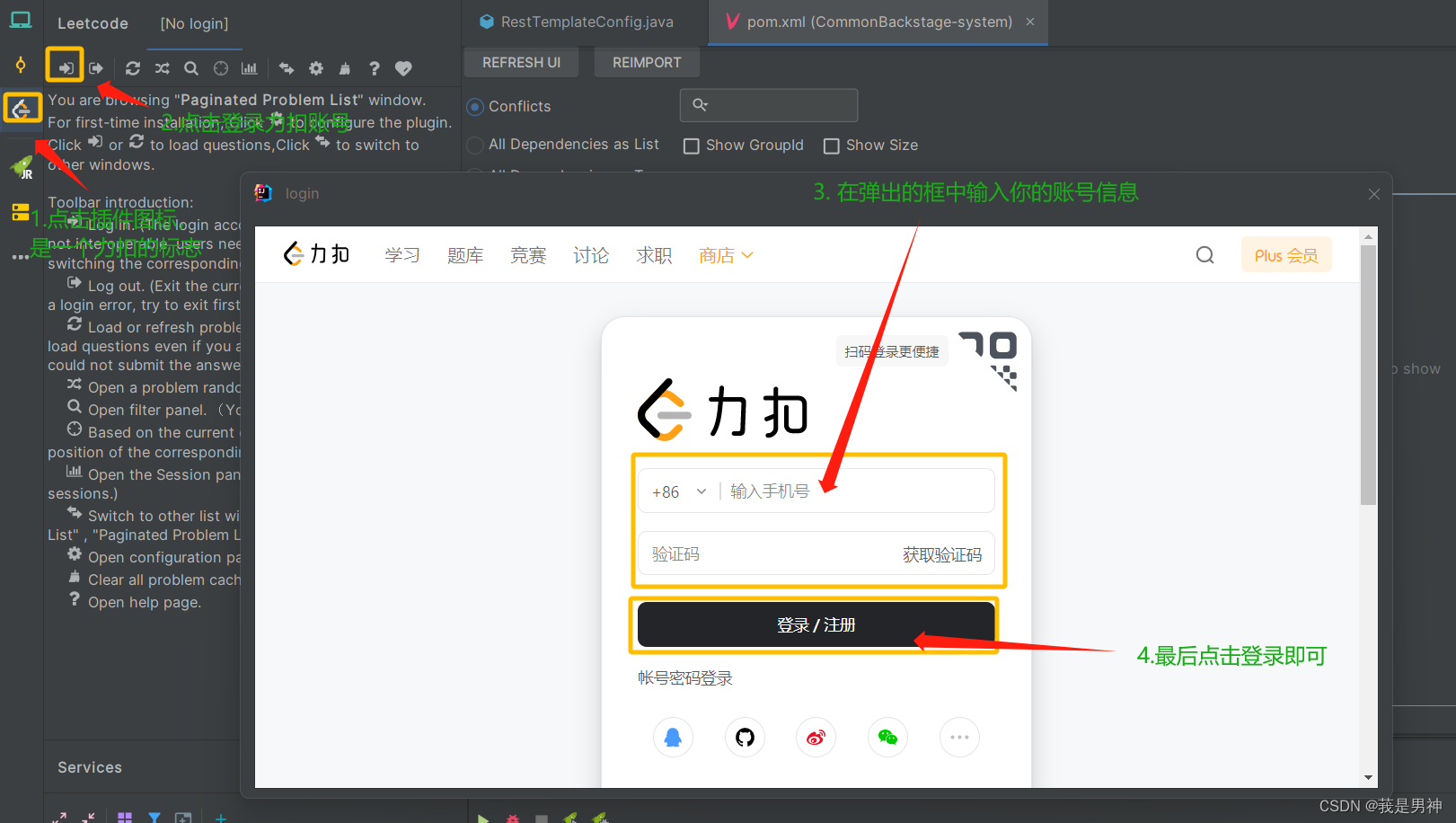
Task: Click the Leetcode log out toolbar icon
Action: [96, 67]
